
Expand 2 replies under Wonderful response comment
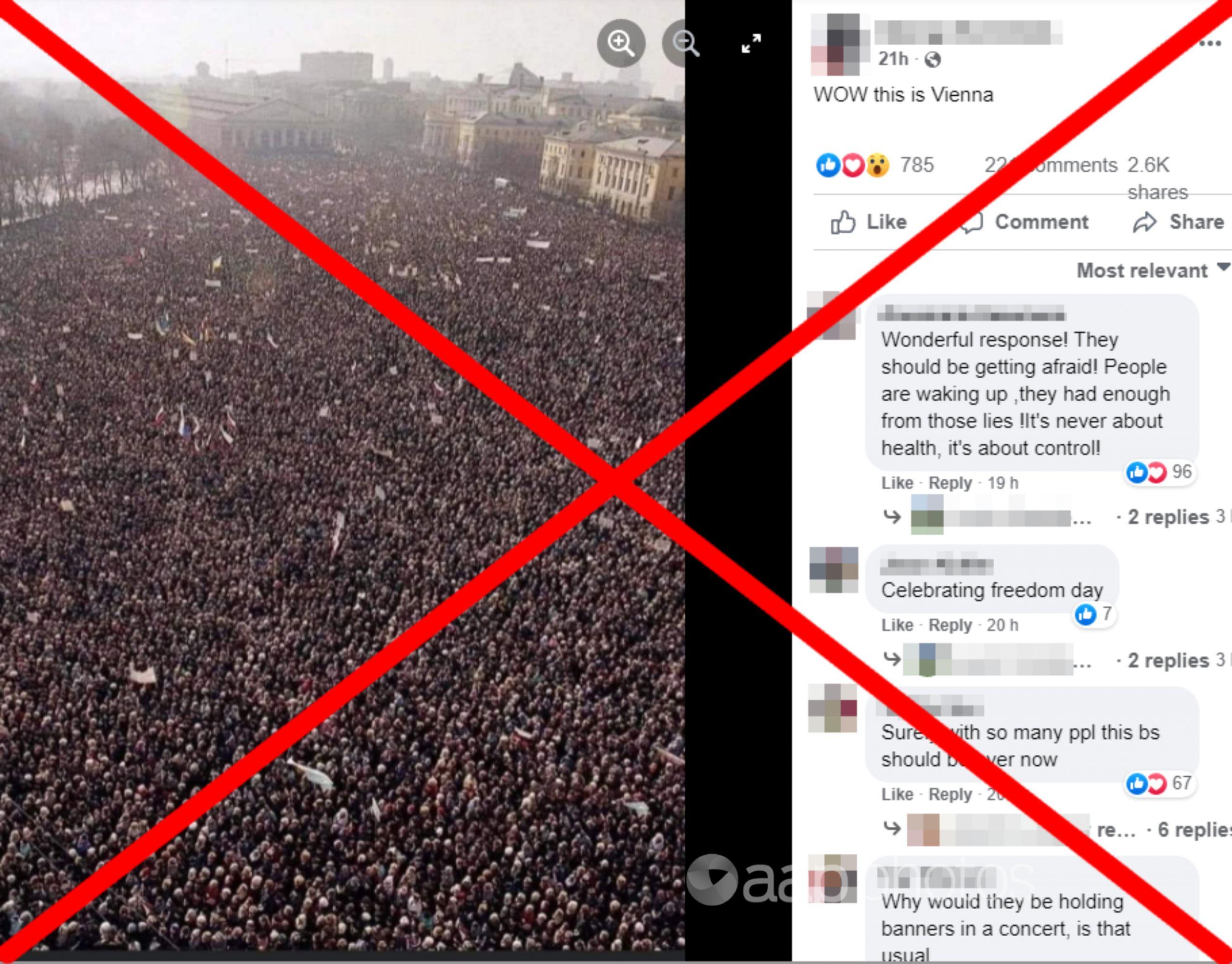pos(1168,517)
